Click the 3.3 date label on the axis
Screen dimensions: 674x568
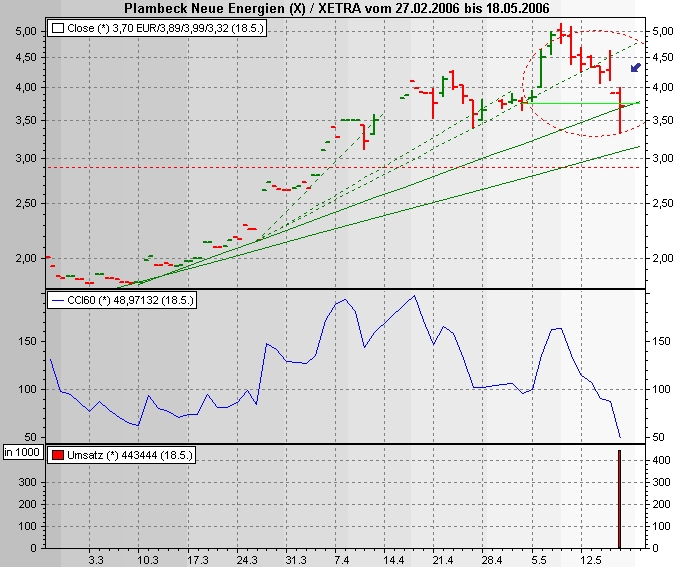[x=96, y=560]
